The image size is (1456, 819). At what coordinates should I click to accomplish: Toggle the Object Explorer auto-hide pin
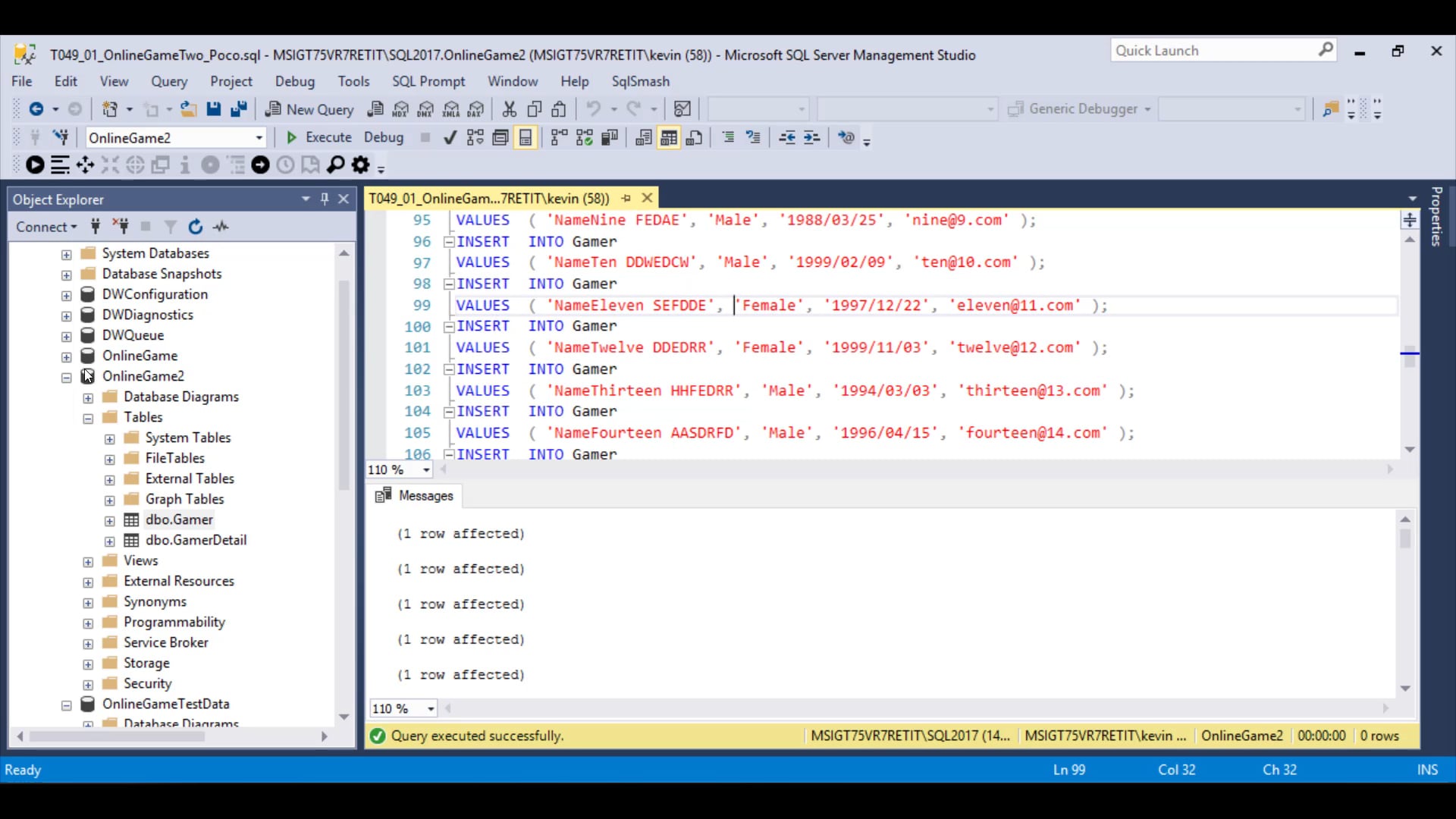(x=325, y=199)
